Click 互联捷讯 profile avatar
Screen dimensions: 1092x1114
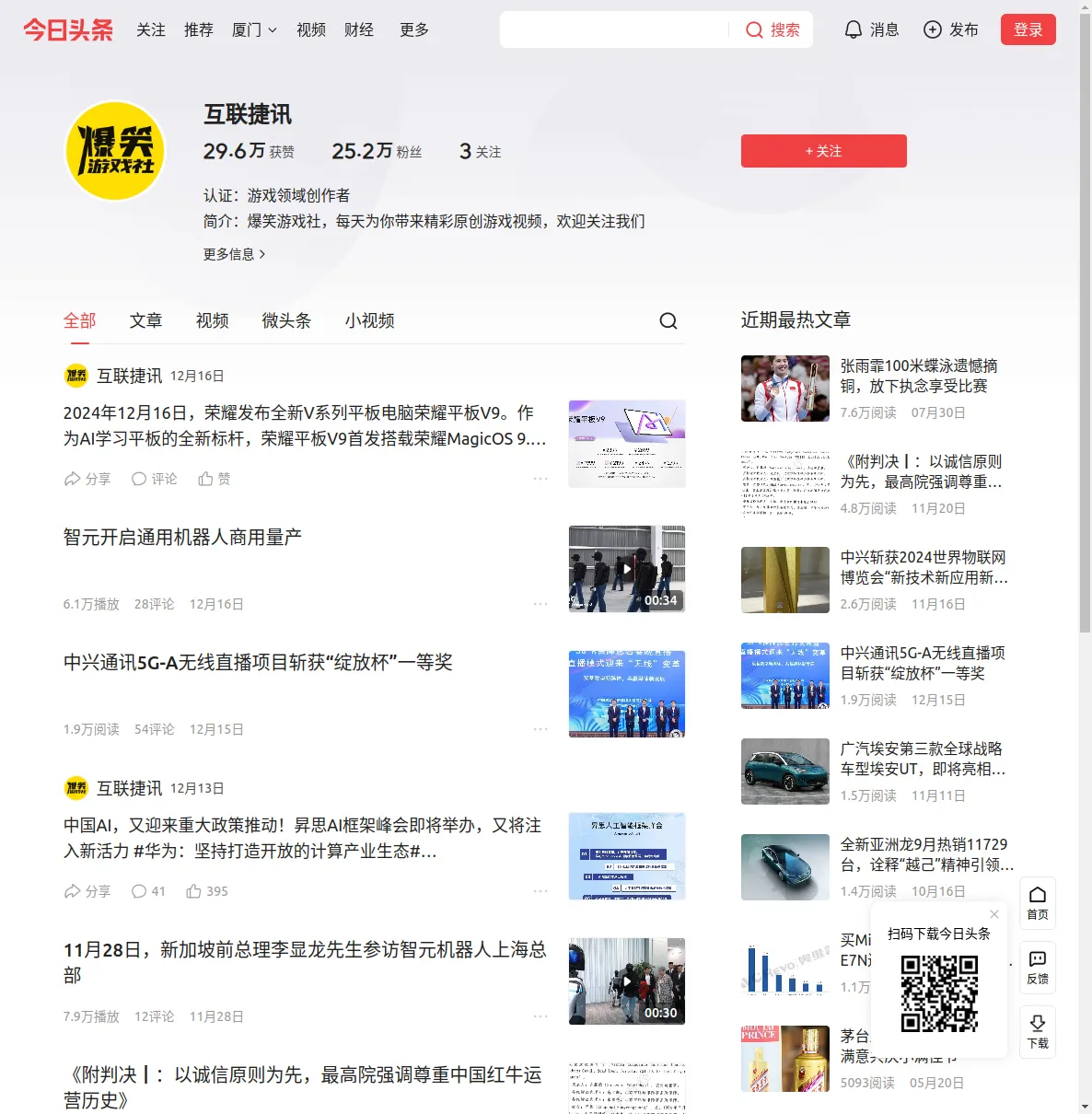tap(115, 151)
